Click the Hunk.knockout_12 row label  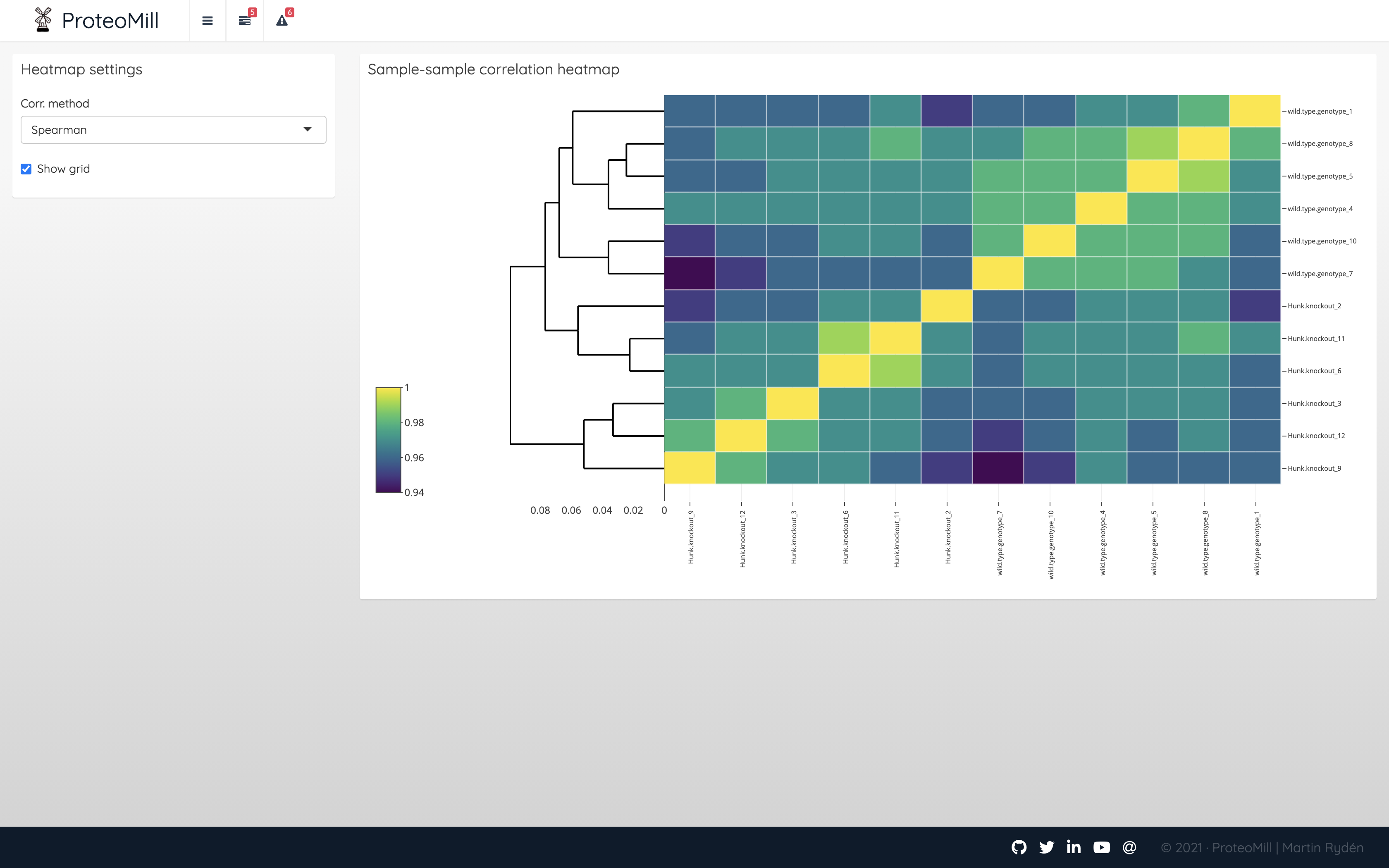(x=1315, y=436)
